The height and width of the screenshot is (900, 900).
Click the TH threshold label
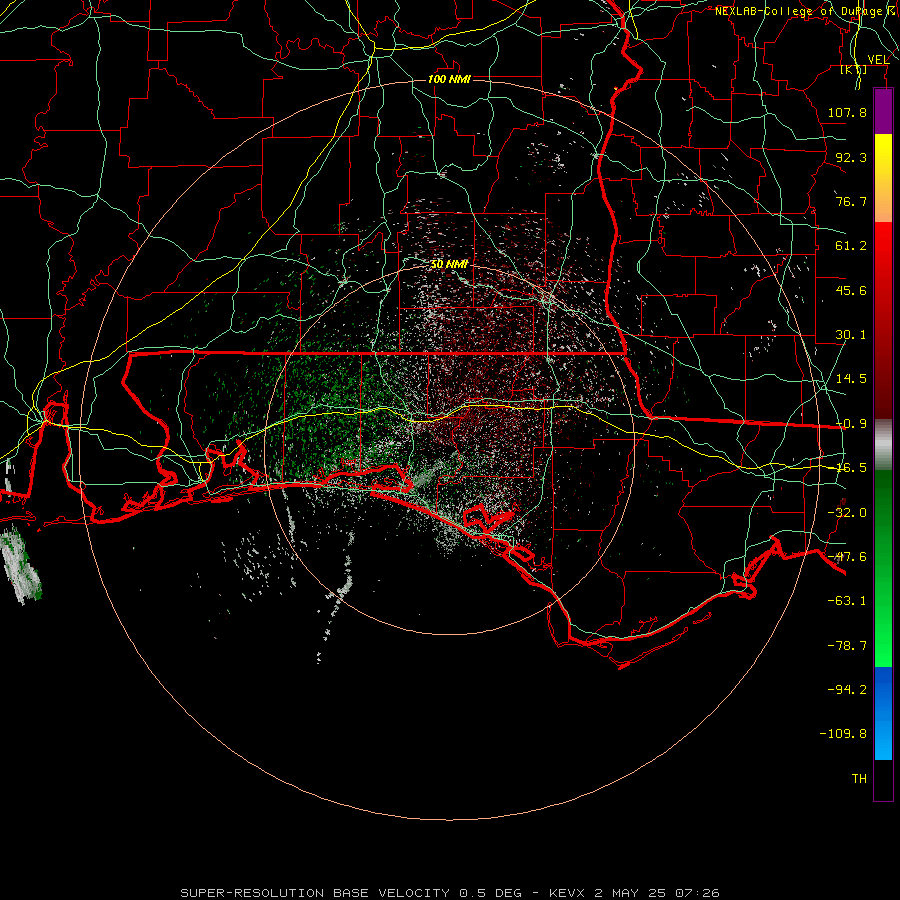pos(859,779)
